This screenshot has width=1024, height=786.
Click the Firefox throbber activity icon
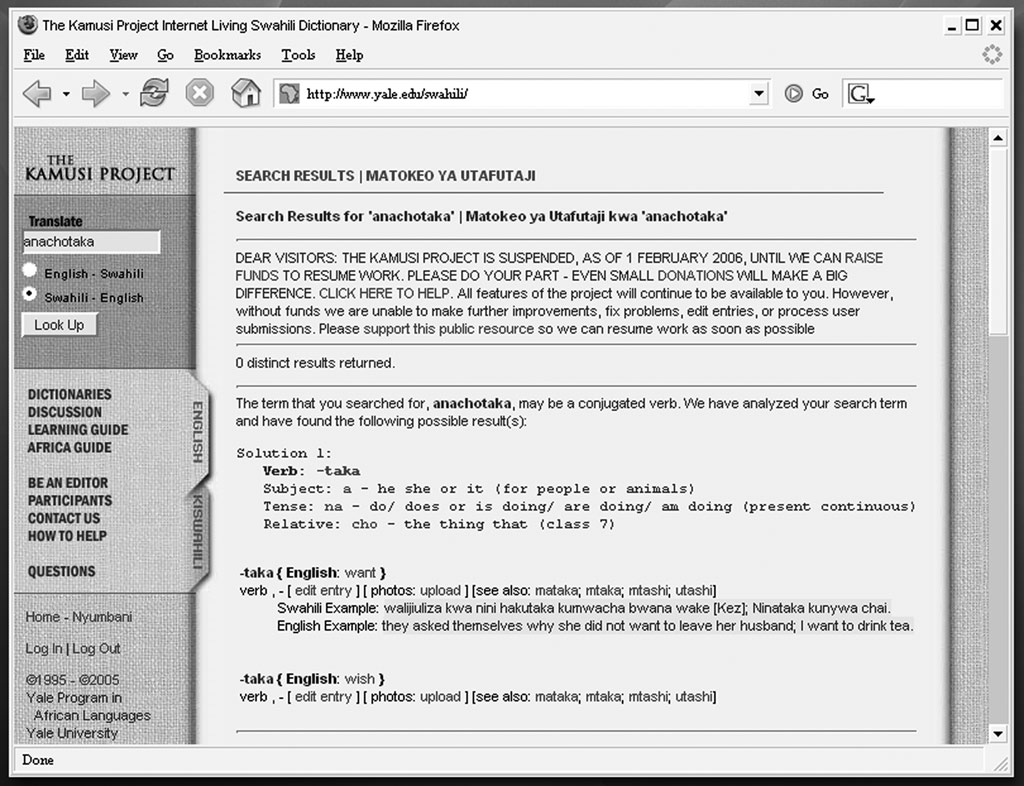pos(992,54)
